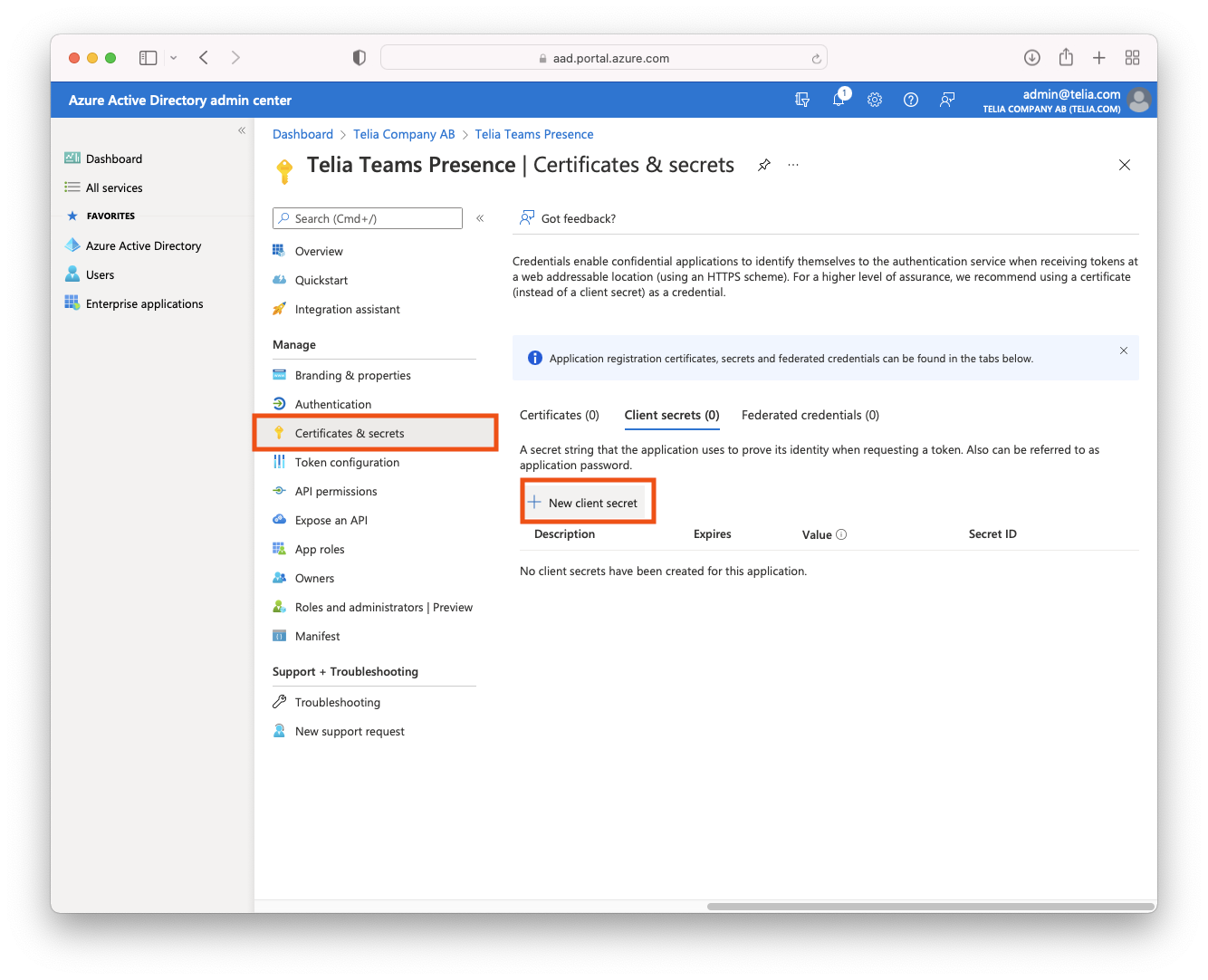Switch to the Certificates (0) tab
1208x980 pixels.
point(560,415)
